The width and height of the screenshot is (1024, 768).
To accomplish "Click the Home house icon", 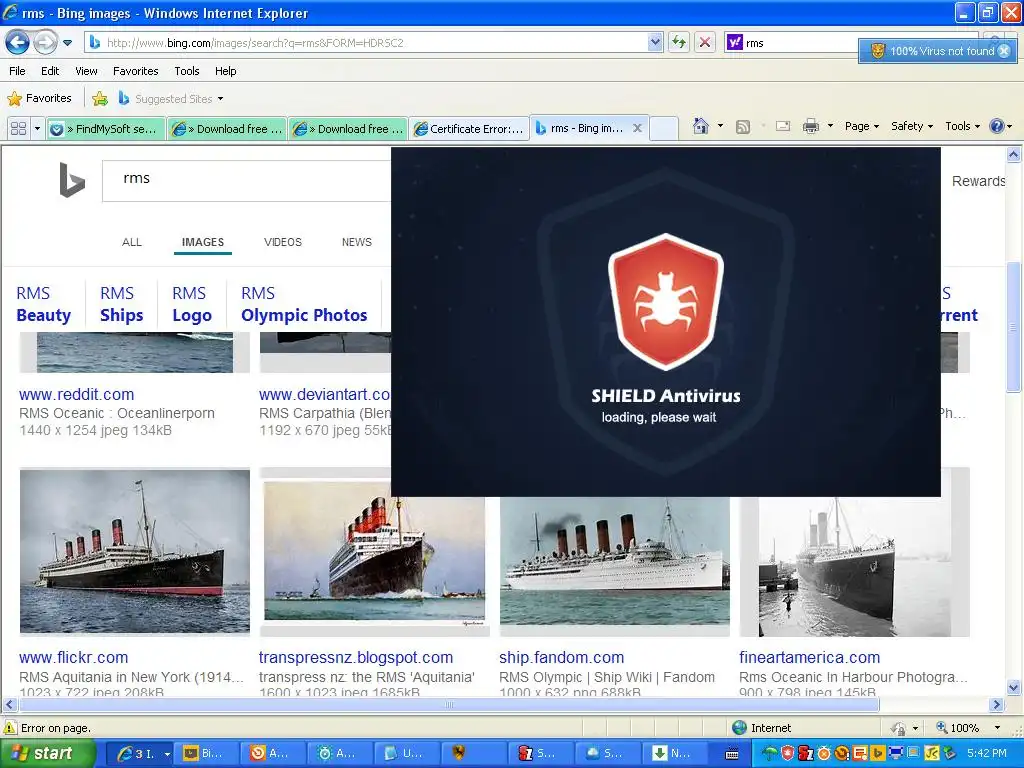I will 701,126.
